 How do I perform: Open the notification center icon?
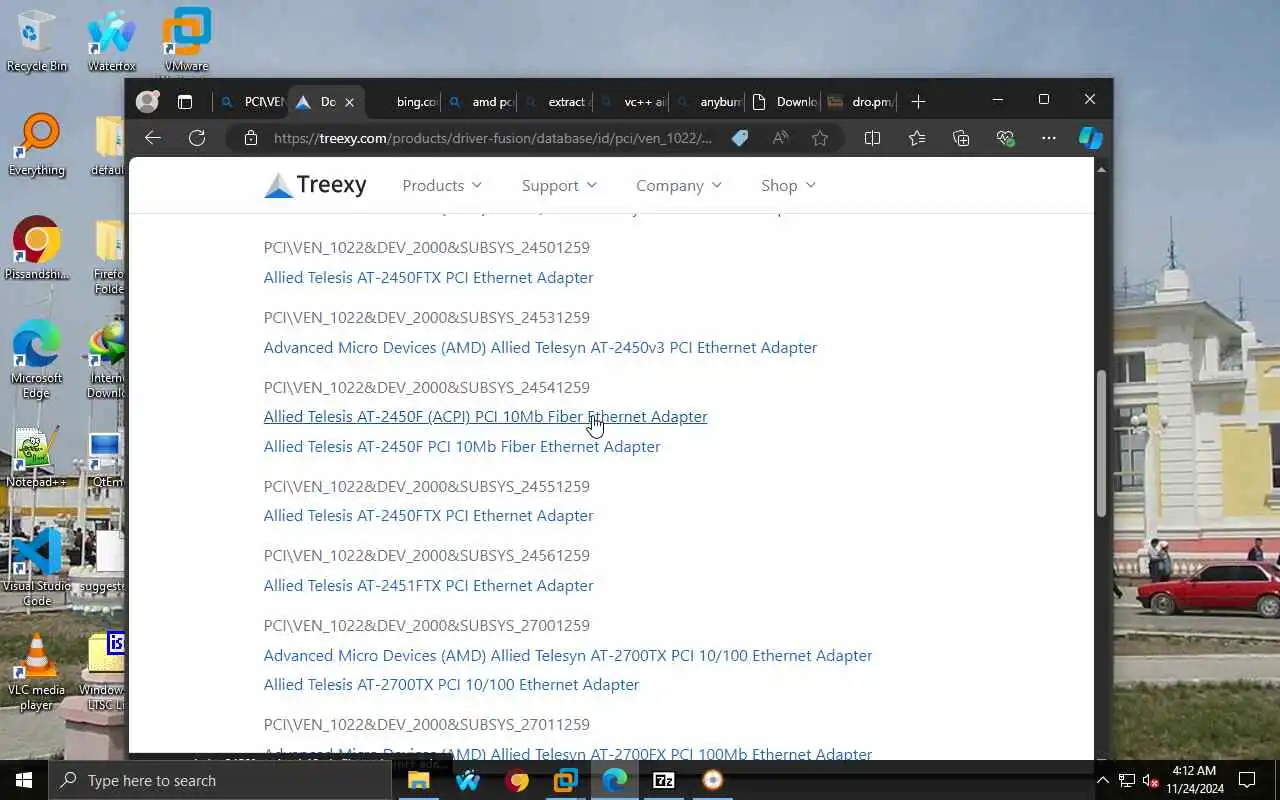1247,780
